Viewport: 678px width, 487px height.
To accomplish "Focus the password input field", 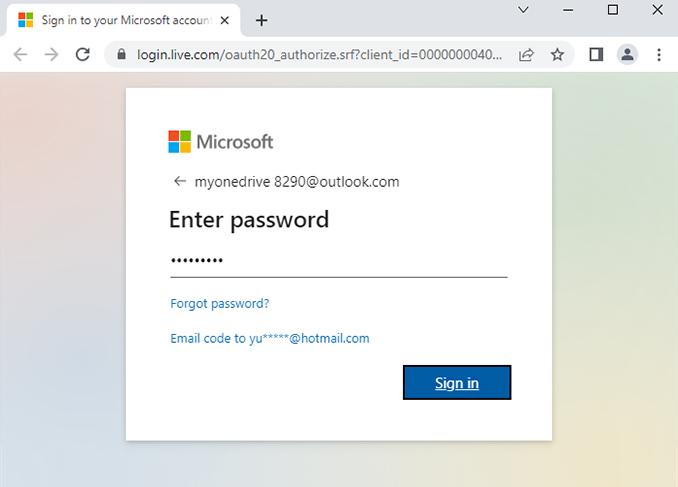I will pos(338,261).
